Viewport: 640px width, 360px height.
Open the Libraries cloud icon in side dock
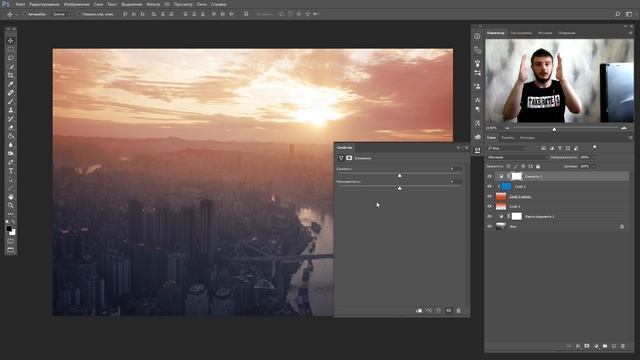click(477, 137)
